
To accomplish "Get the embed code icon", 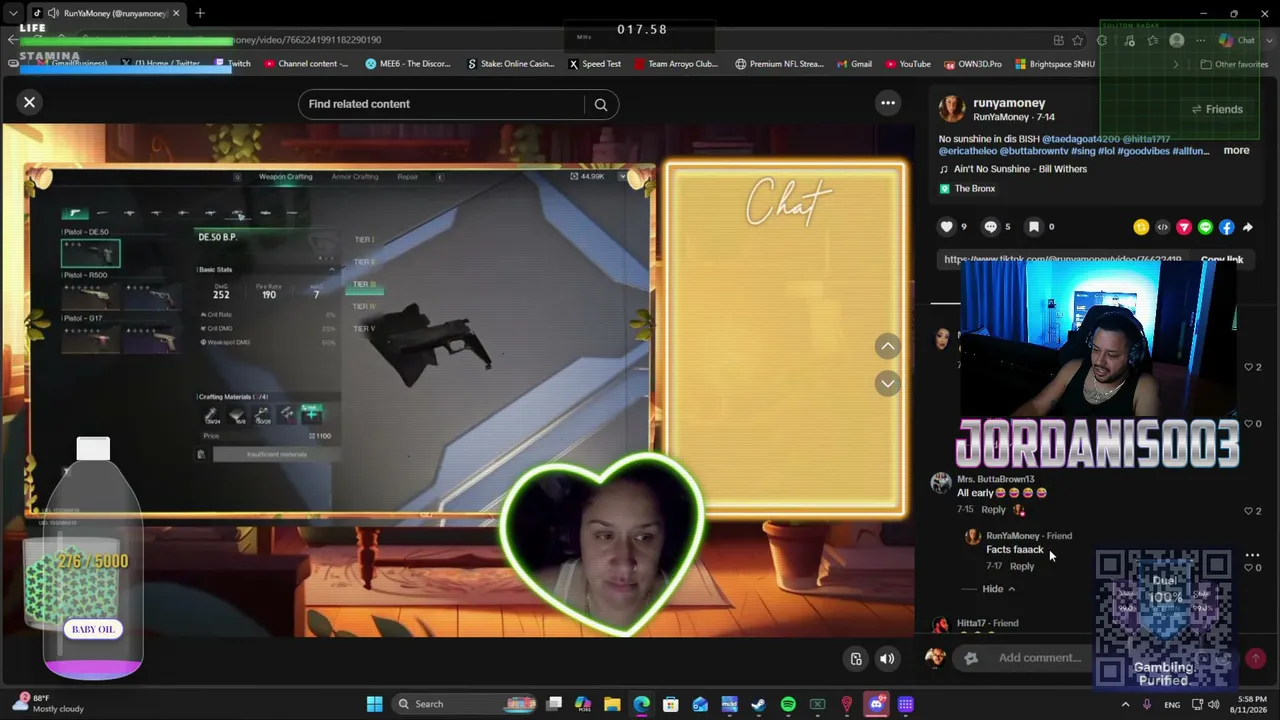I will (1162, 227).
